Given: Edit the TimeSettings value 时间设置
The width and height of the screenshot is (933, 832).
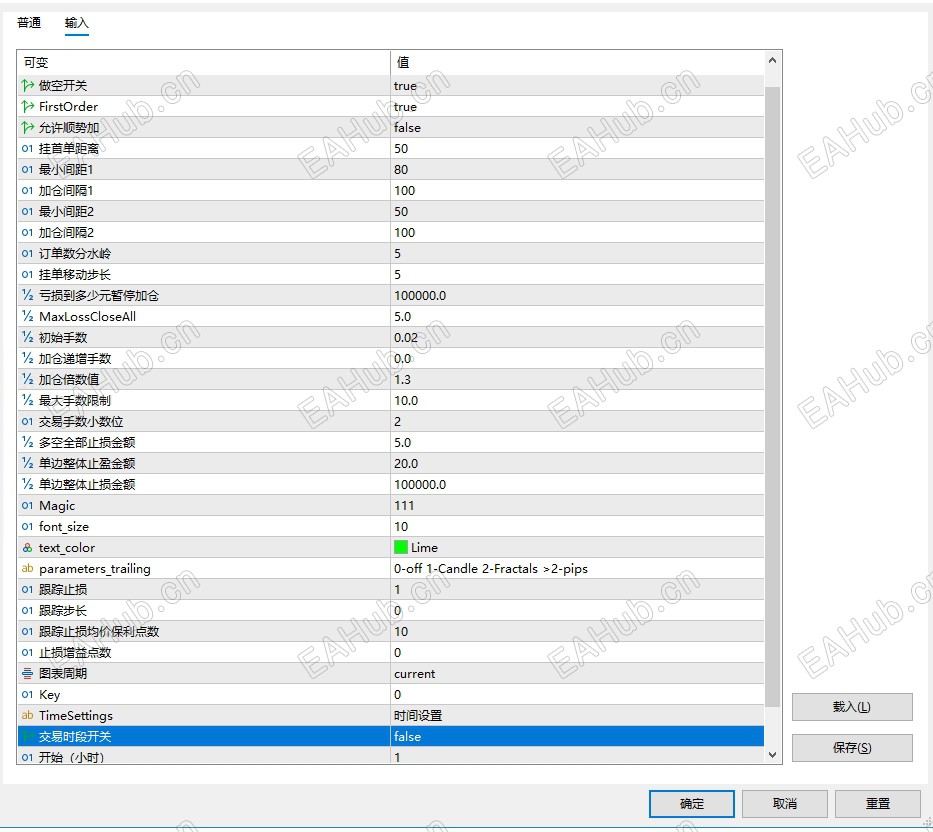Looking at the screenshot, I should tap(577, 715).
